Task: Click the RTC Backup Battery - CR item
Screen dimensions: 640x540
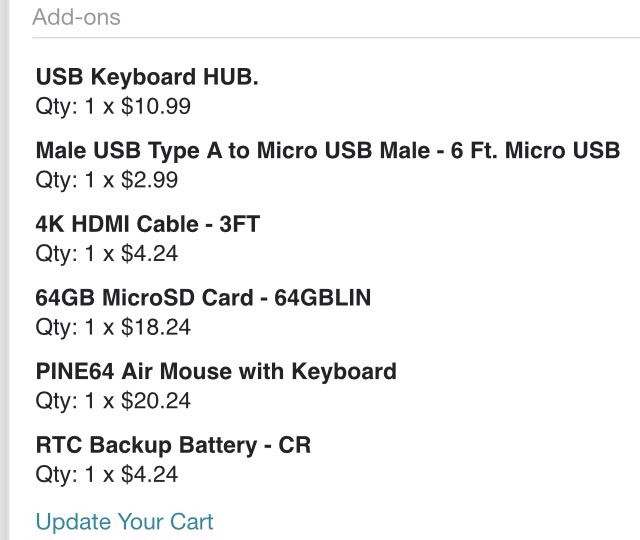Action: [173, 445]
